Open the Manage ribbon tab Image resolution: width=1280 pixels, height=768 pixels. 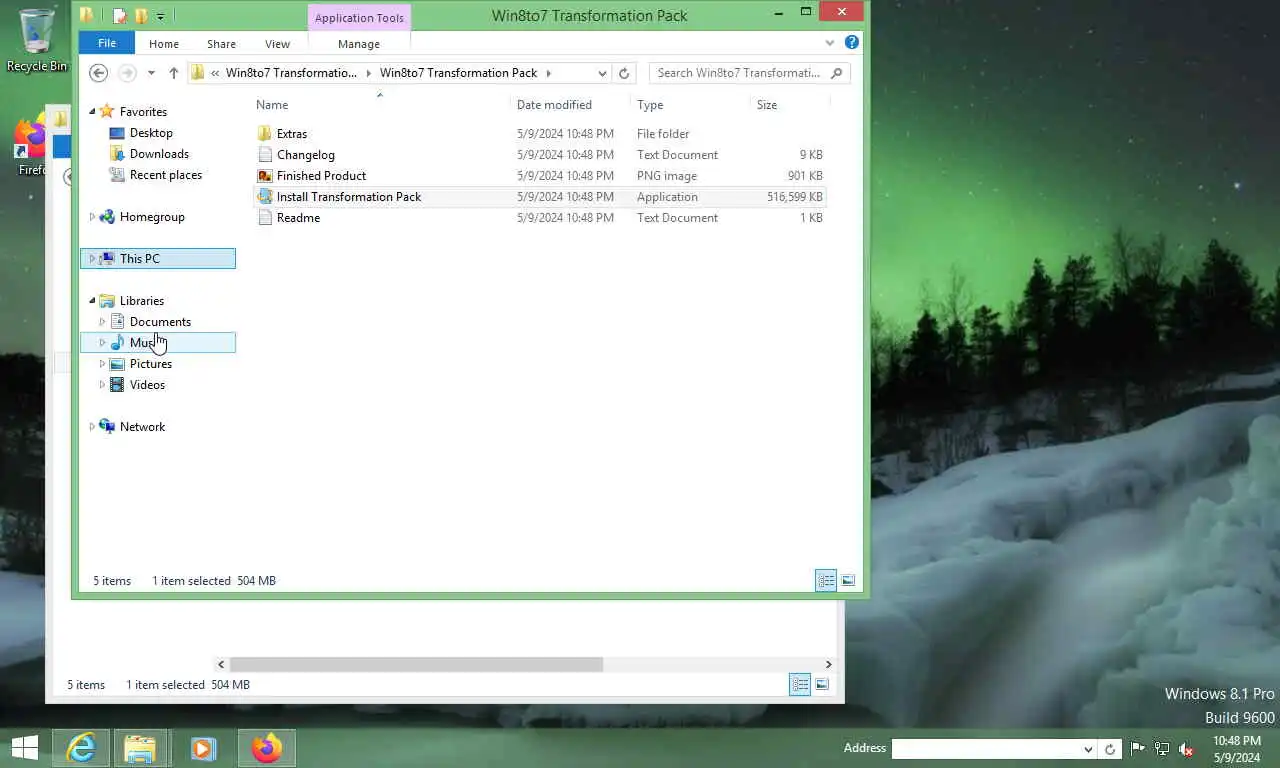tap(359, 44)
